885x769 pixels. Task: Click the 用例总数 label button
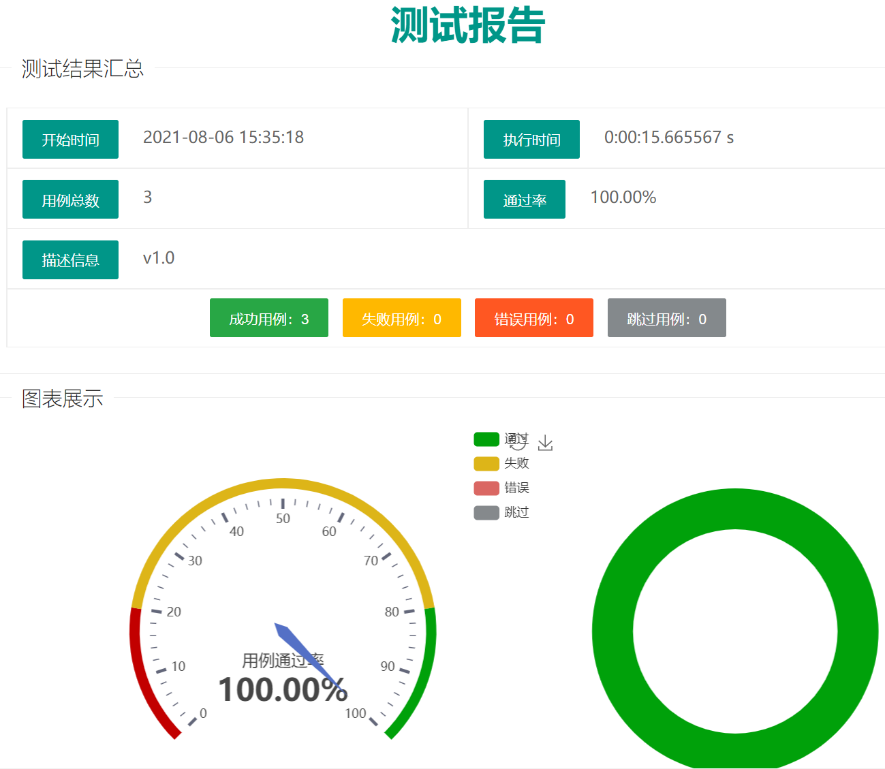(x=70, y=200)
